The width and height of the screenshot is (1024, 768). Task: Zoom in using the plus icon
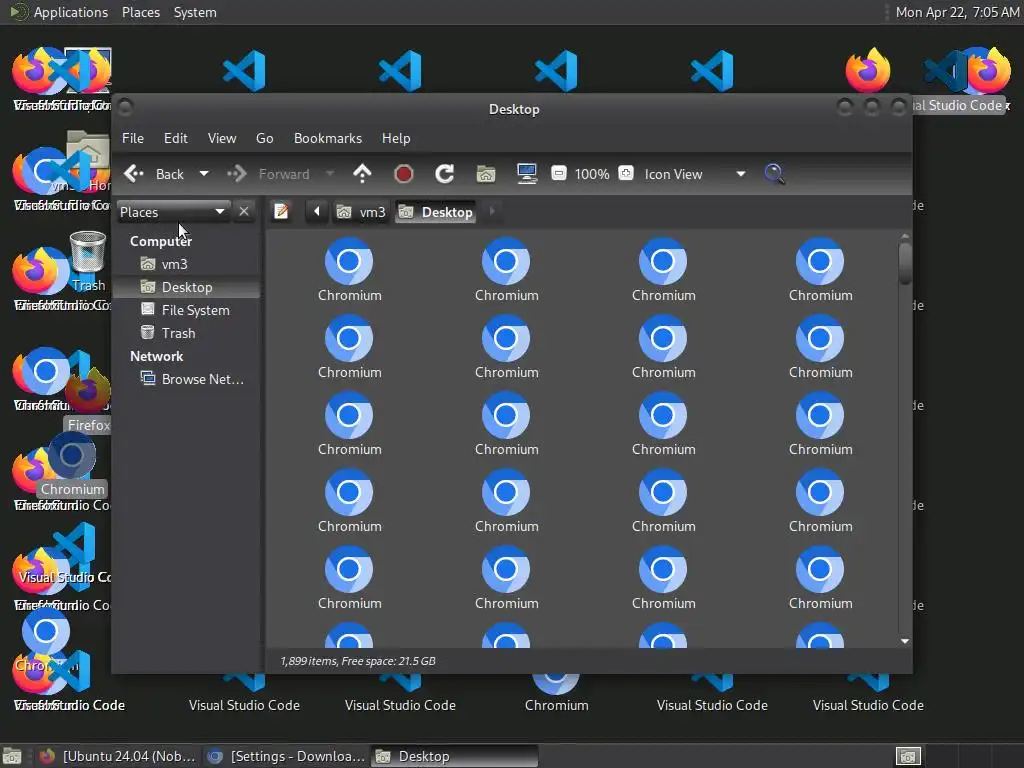tap(626, 174)
